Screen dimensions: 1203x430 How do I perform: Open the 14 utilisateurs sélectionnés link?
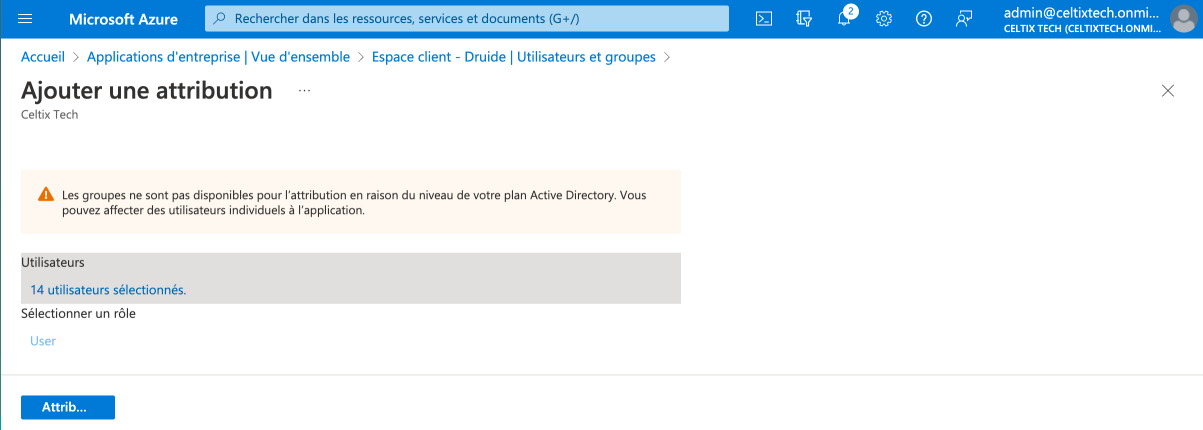point(108,290)
